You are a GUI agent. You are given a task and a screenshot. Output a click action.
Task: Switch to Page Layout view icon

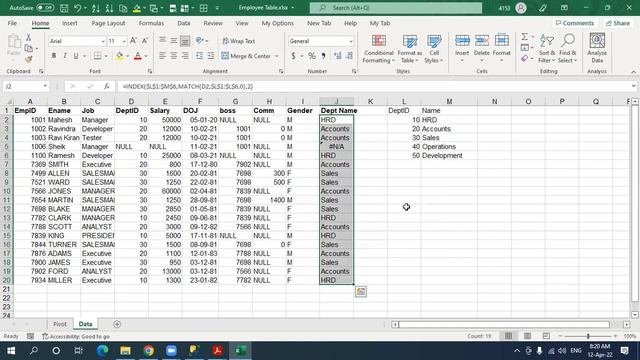point(527,336)
